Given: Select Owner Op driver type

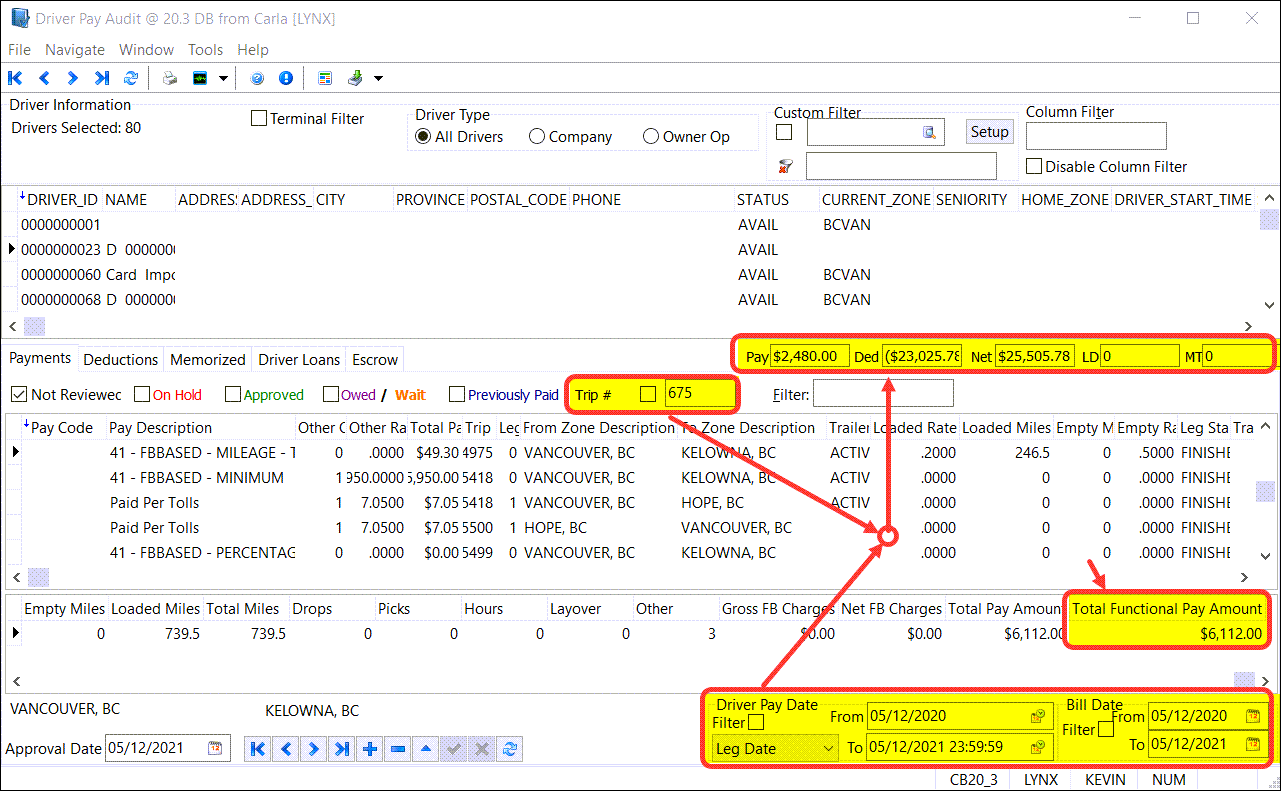Looking at the screenshot, I should click(651, 136).
